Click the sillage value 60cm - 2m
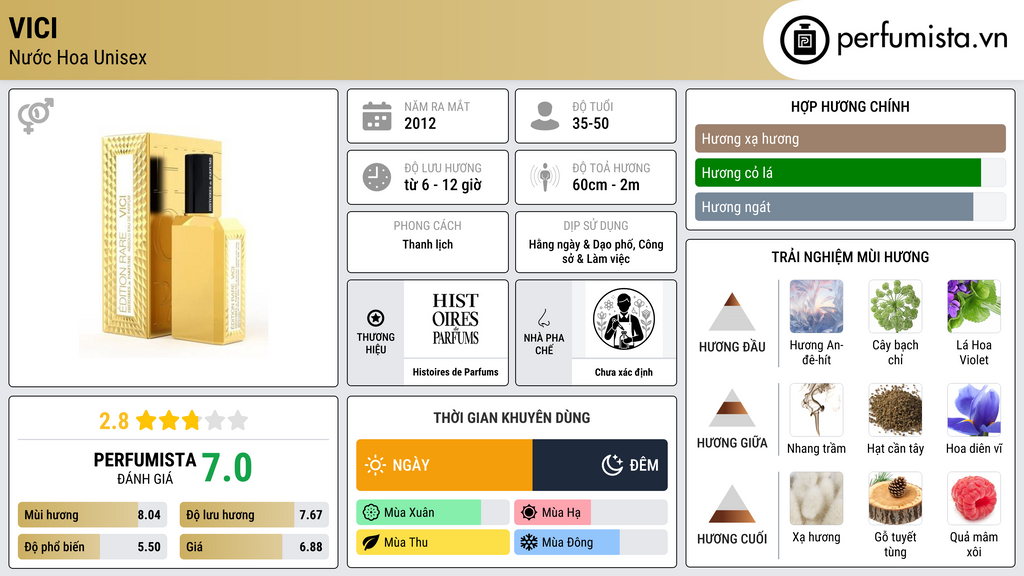The height and width of the screenshot is (576, 1024). (x=606, y=185)
